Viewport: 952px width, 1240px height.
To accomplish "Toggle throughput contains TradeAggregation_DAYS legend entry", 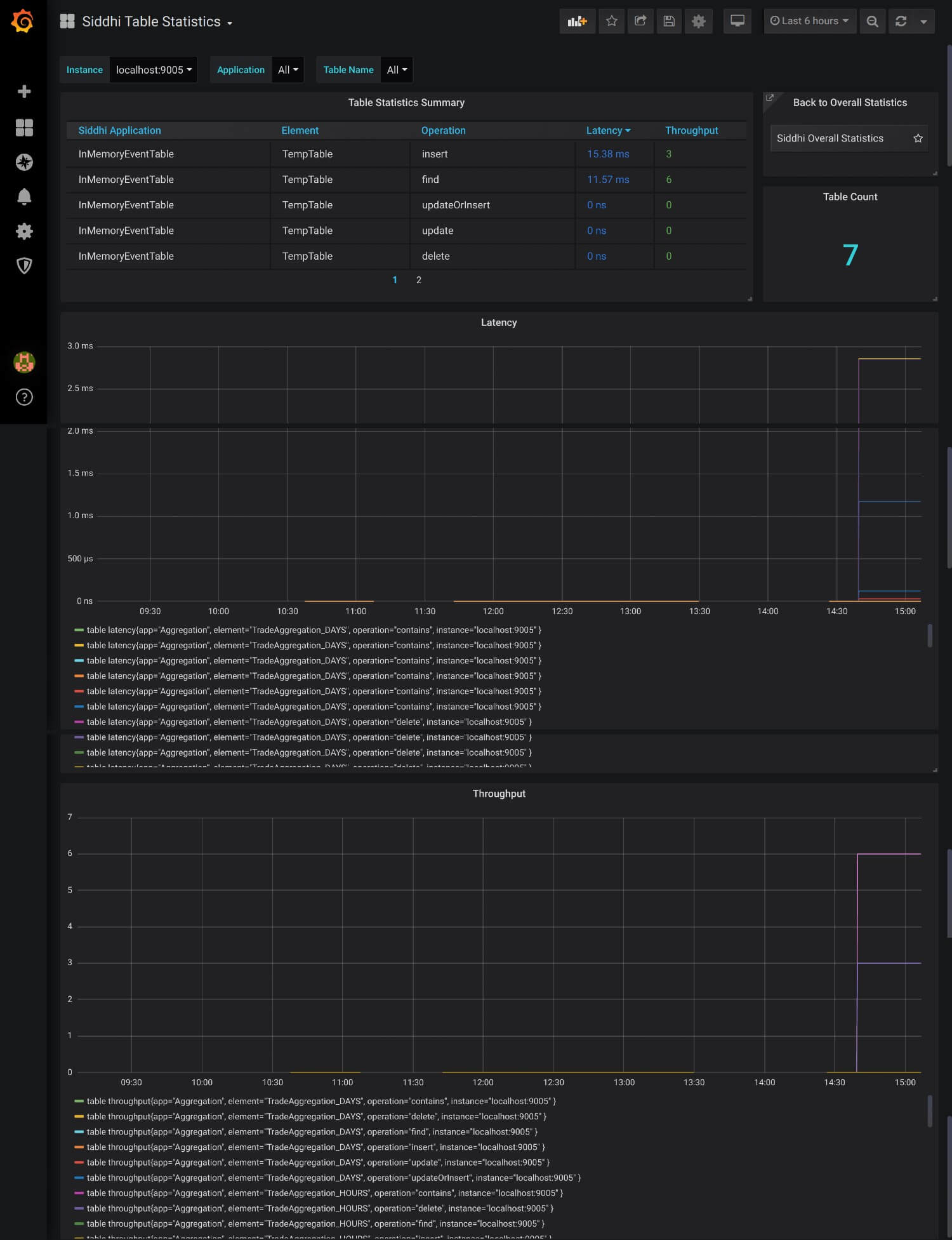I will [321, 1101].
